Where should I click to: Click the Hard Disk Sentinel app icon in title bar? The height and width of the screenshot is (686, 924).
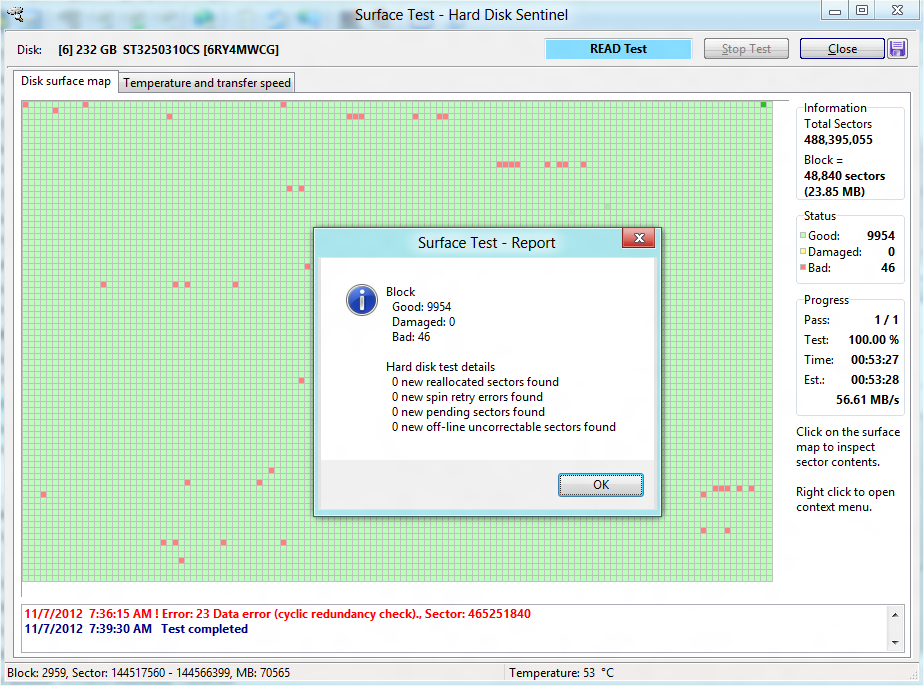tap(16, 14)
